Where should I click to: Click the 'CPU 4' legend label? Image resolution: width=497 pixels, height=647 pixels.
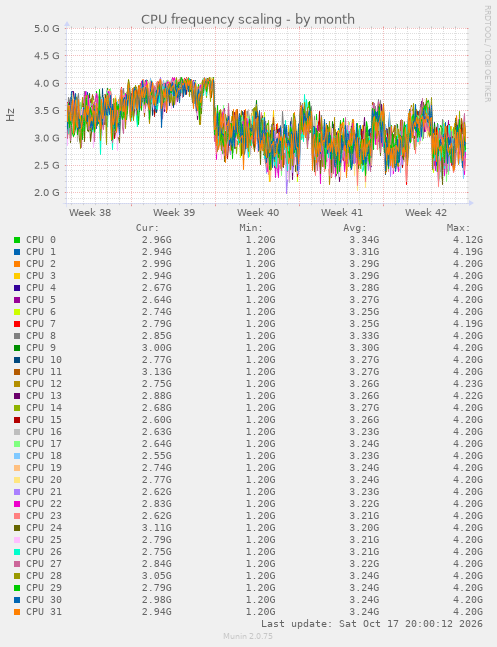[x=41, y=288]
